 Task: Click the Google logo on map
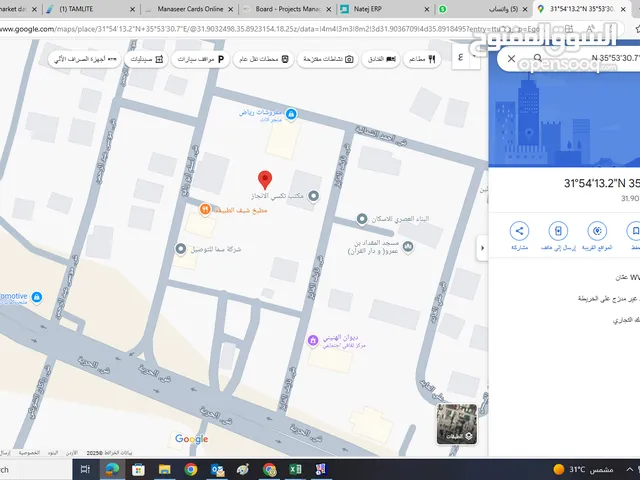(191, 439)
